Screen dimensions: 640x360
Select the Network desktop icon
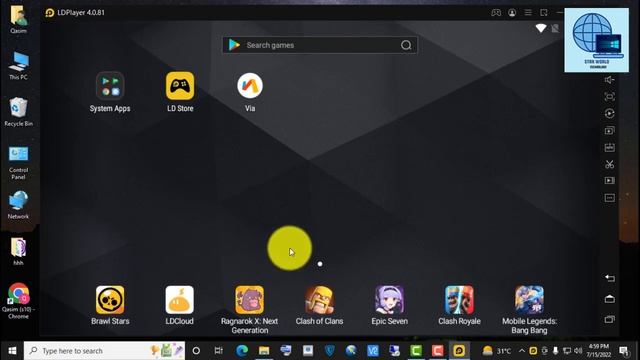(18, 205)
